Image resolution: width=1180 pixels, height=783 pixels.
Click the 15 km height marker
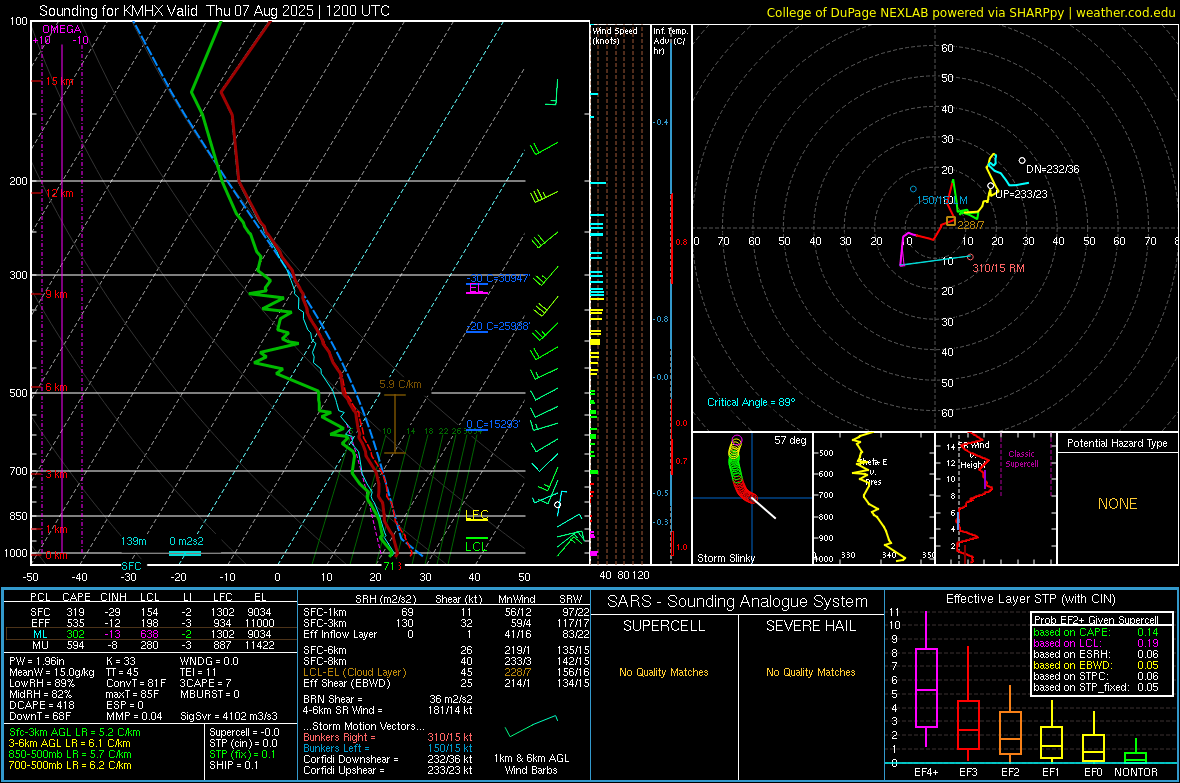(x=60, y=81)
